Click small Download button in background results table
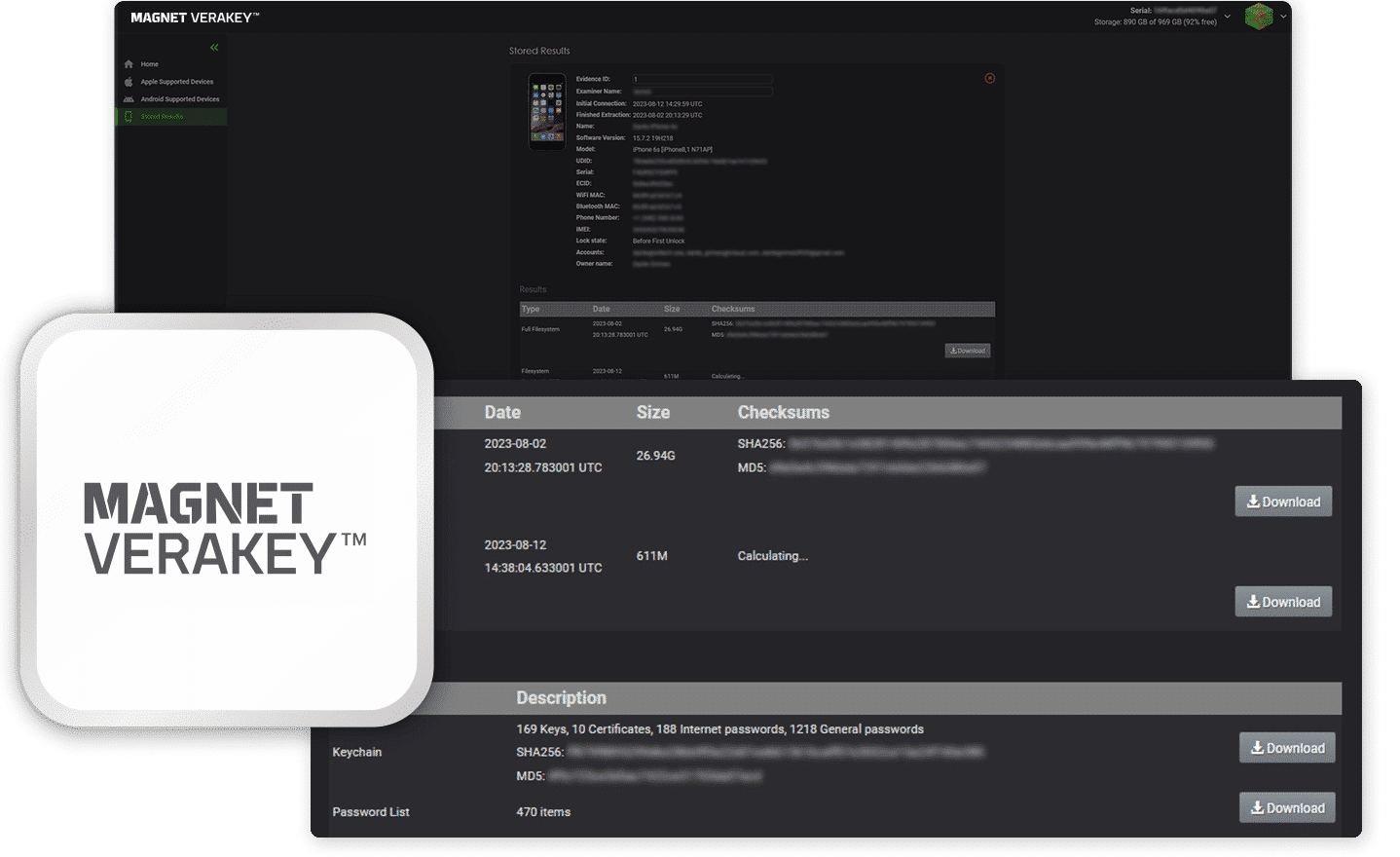This screenshot has width=1400, height=857. point(967,351)
